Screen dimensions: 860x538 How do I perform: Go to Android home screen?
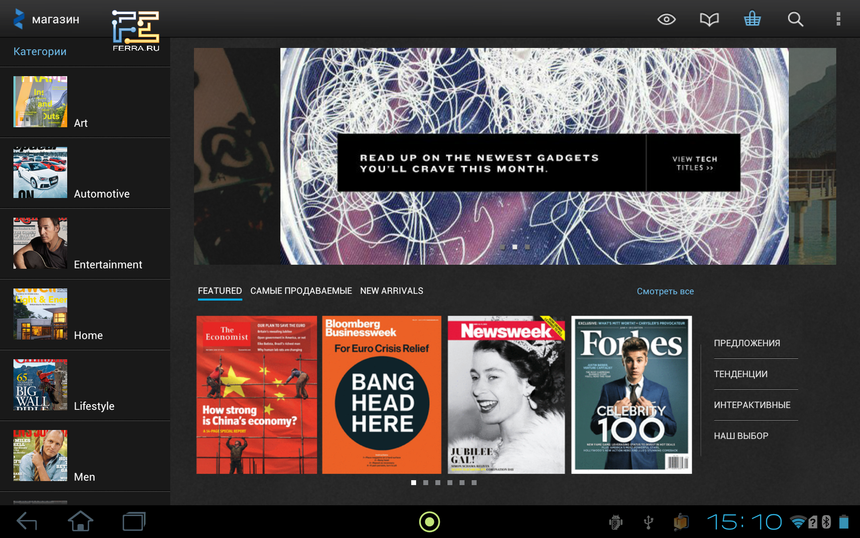tap(80, 521)
